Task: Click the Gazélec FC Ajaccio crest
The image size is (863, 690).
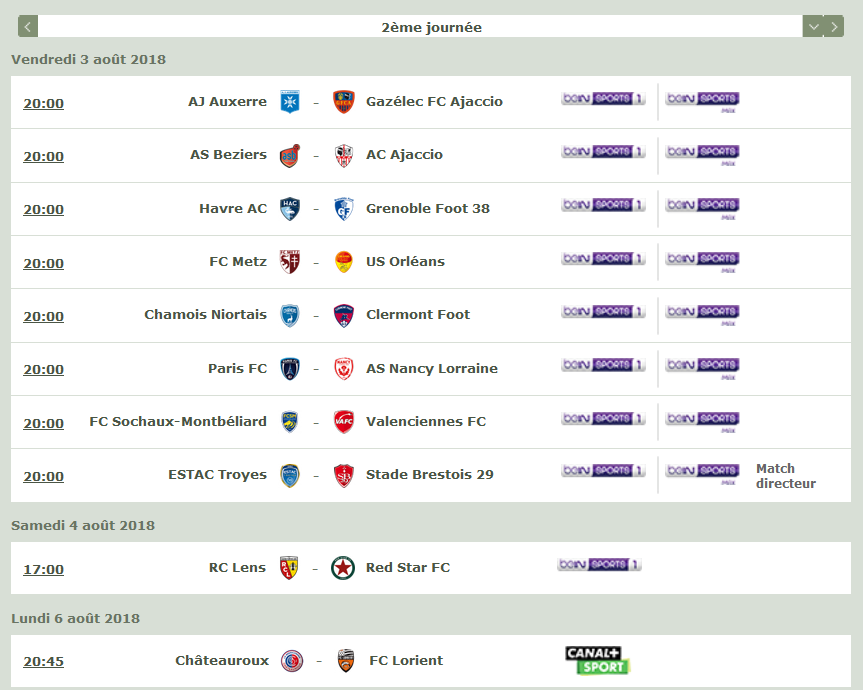Action: pyautogui.click(x=344, y=102)
